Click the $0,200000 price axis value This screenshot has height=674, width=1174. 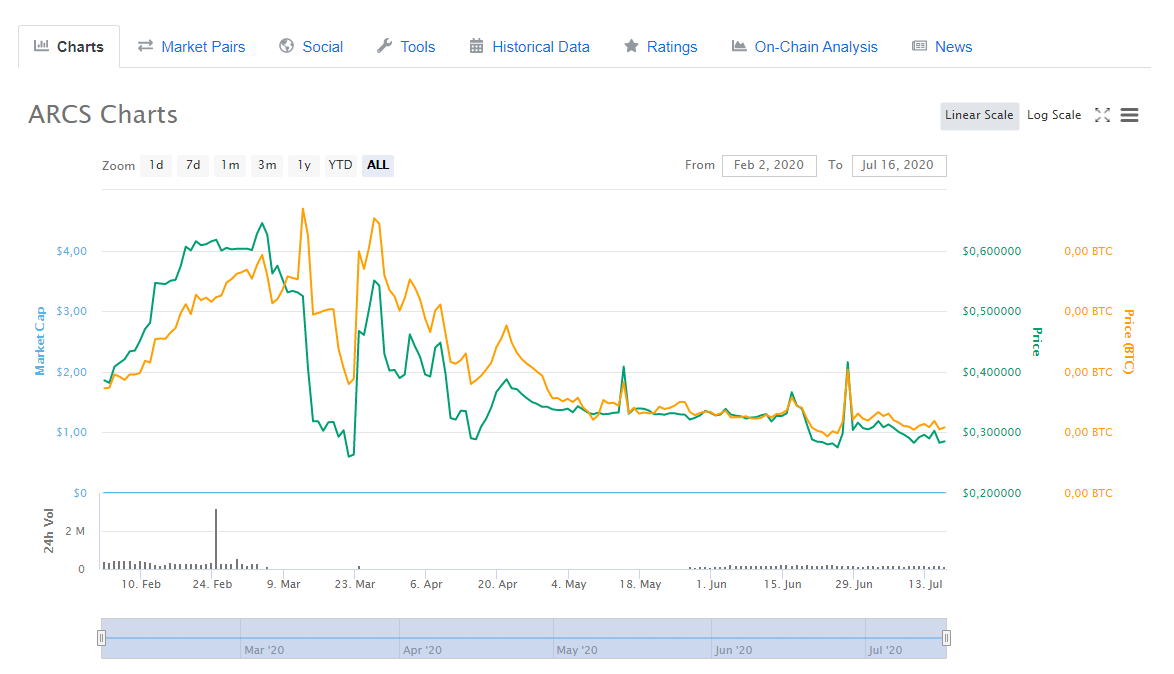[x=992, y=493]
